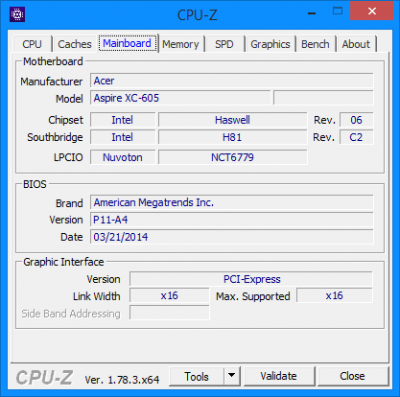The height and width of the screenshot is (397, 400).
Task: Click the CPU-Z application icon in title bar
Action: [17, 15]
